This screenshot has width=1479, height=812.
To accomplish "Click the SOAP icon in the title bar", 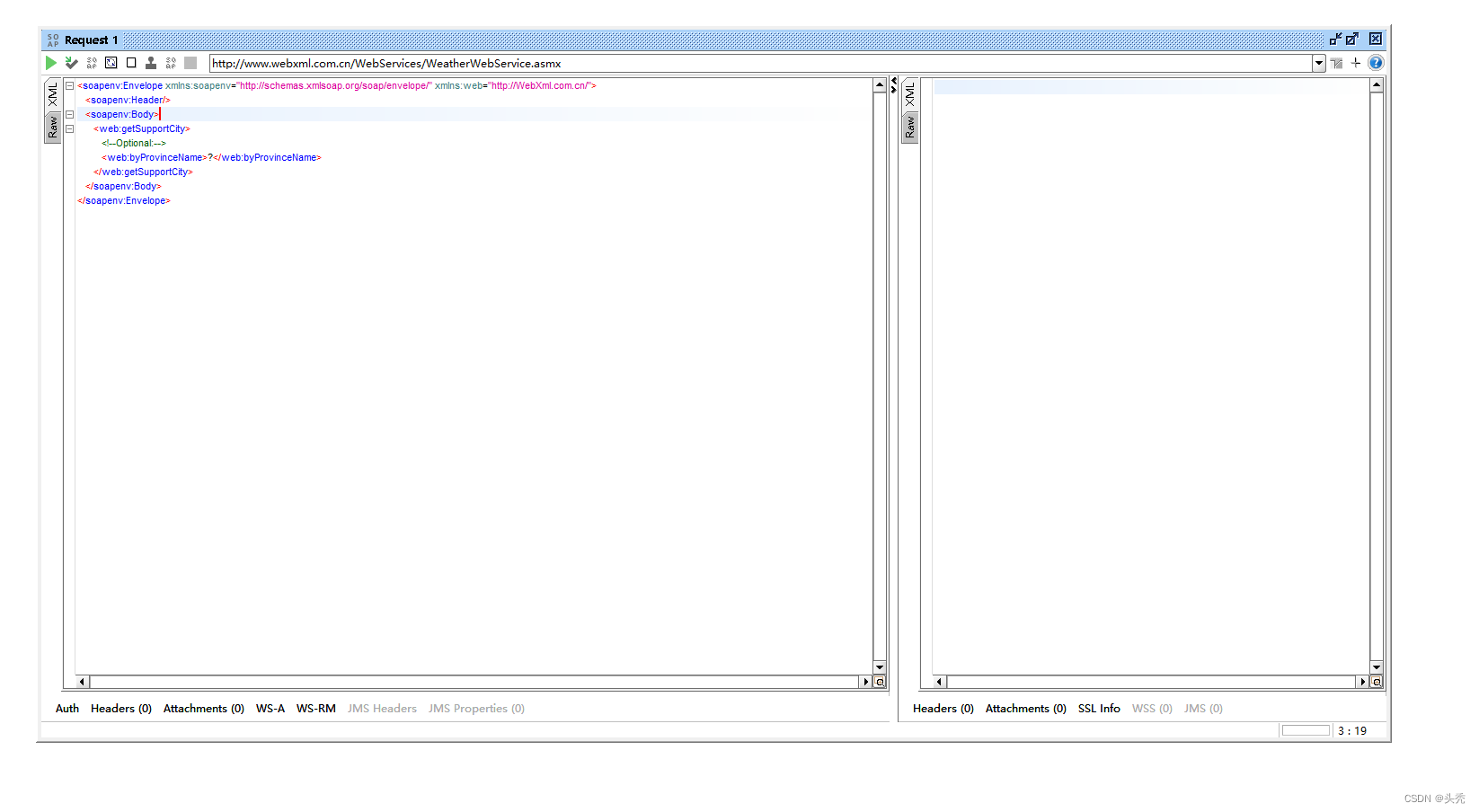I will click(x=53, y=40).
